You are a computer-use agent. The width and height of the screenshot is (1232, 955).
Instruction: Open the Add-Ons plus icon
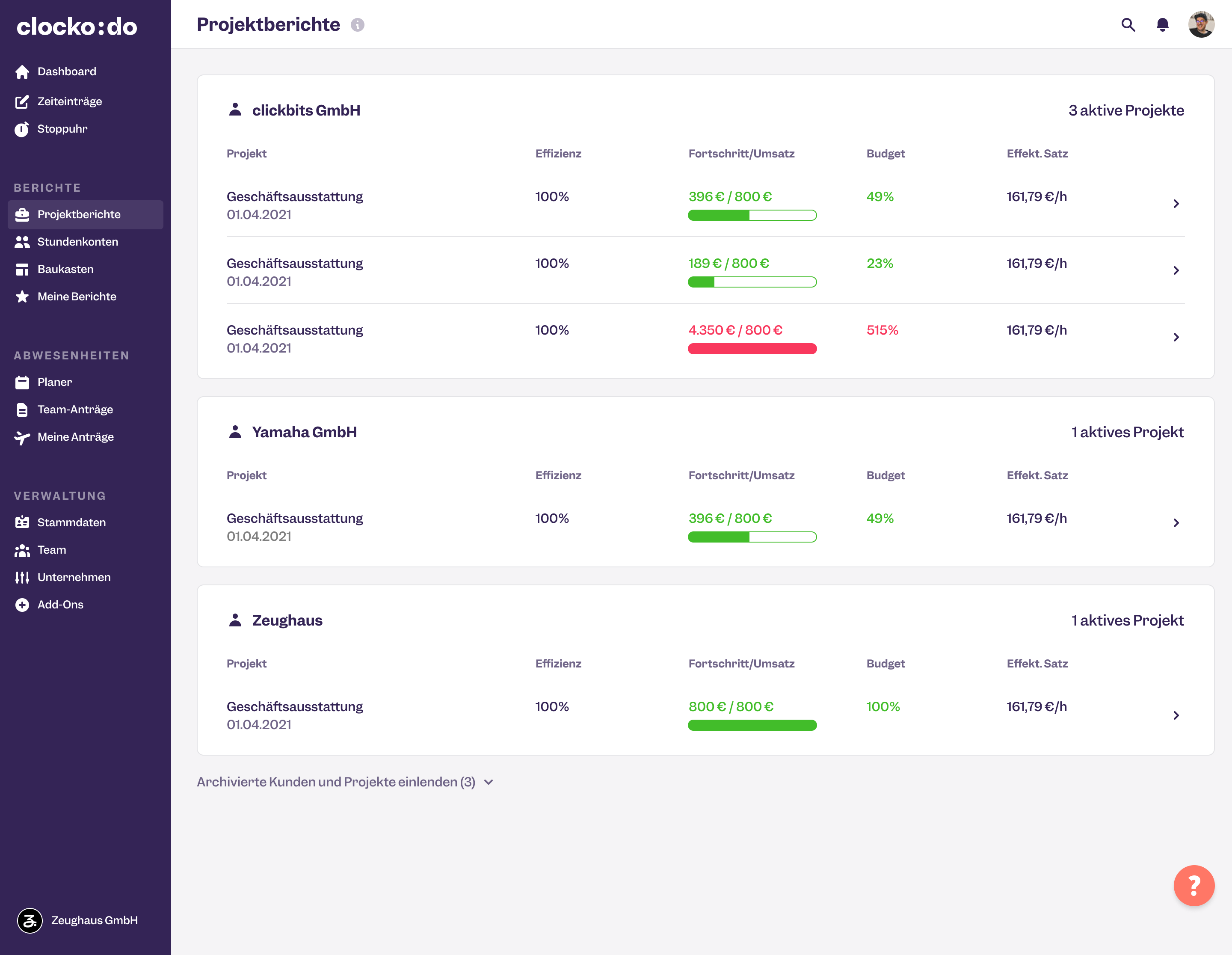click(x=22, y=604)
